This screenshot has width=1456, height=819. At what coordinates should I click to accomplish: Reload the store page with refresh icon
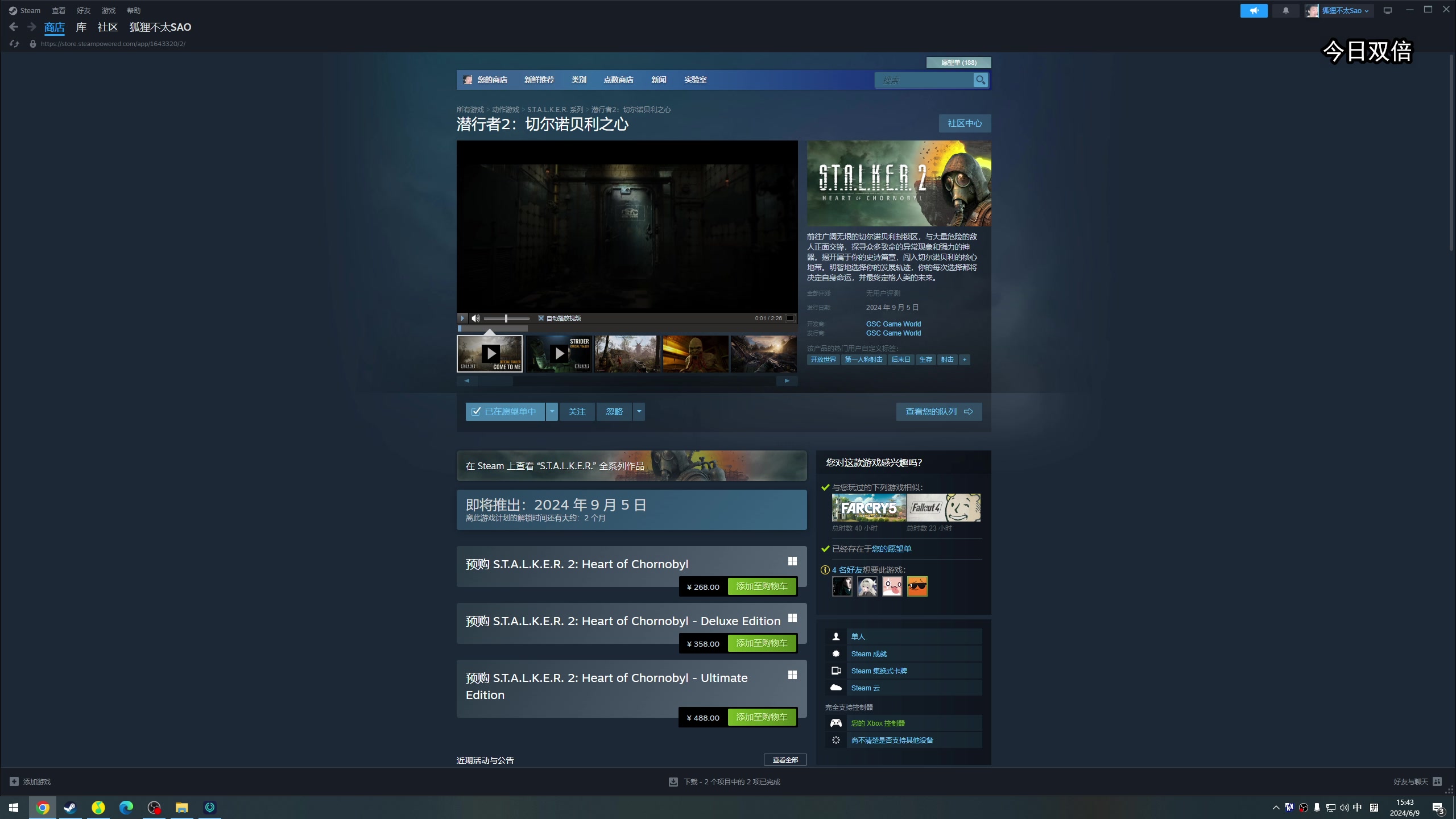(14, 44)
